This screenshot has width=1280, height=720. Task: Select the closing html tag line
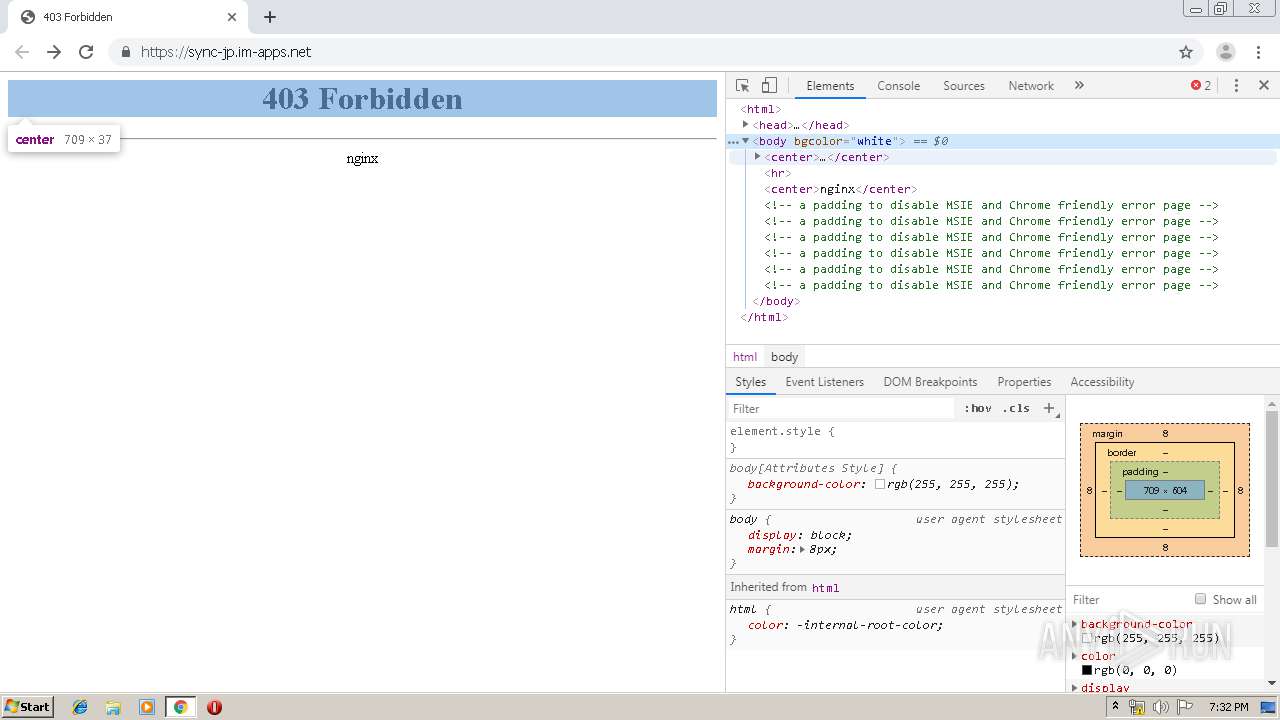tap(764, 317)
